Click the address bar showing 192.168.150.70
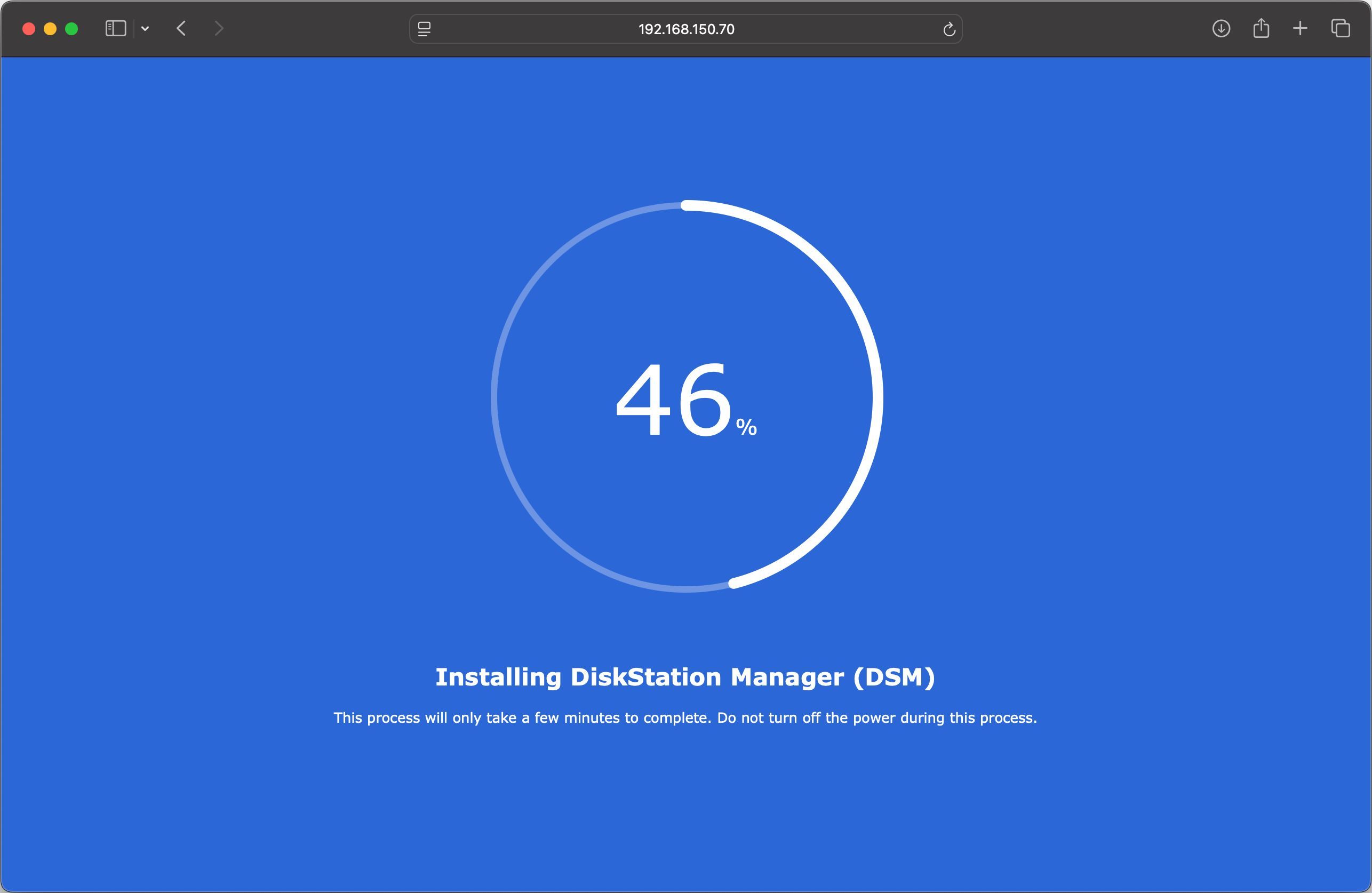This screenshot has width=1372, height=893. [685, 29]
